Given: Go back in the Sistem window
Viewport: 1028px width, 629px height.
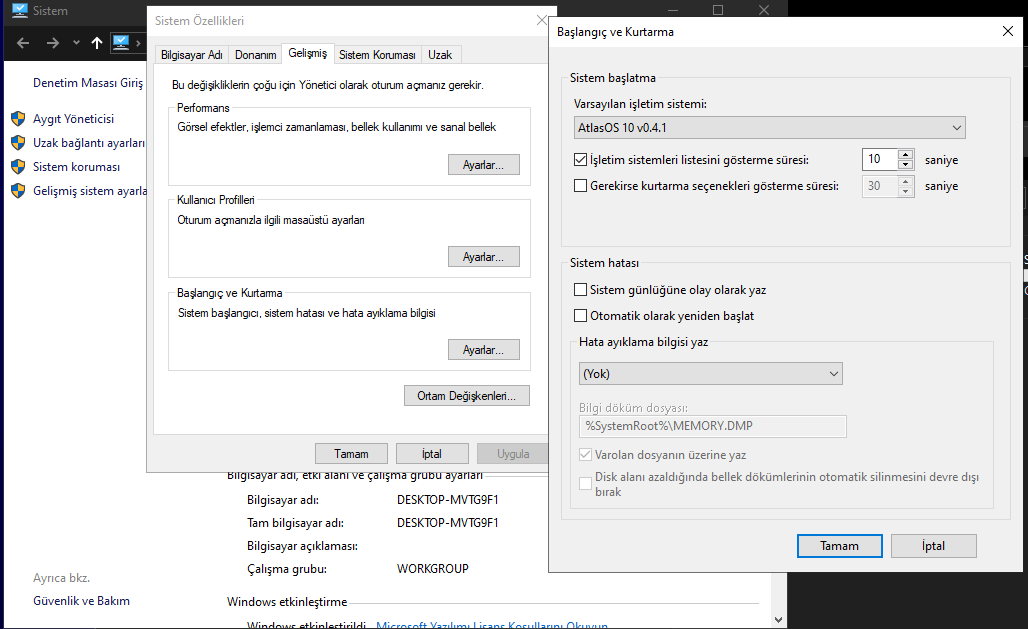Looking at the screenshot, I should (23, 43).
